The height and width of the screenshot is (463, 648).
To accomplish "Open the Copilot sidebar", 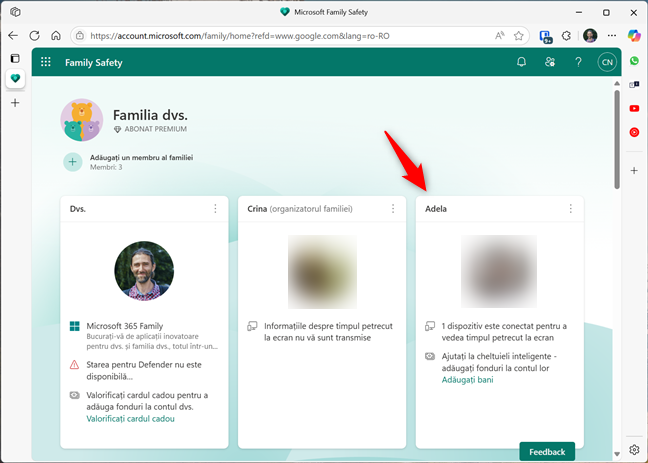I will [x=634, y=36].
